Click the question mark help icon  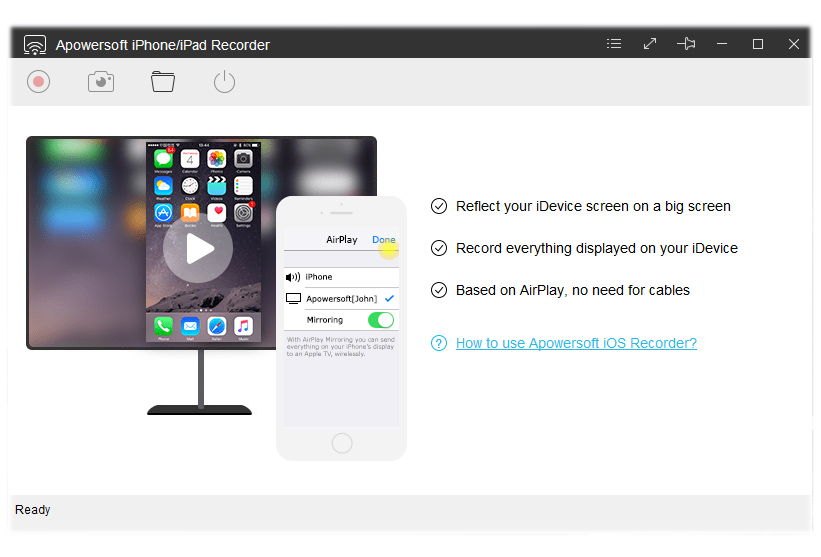point(439,343)
